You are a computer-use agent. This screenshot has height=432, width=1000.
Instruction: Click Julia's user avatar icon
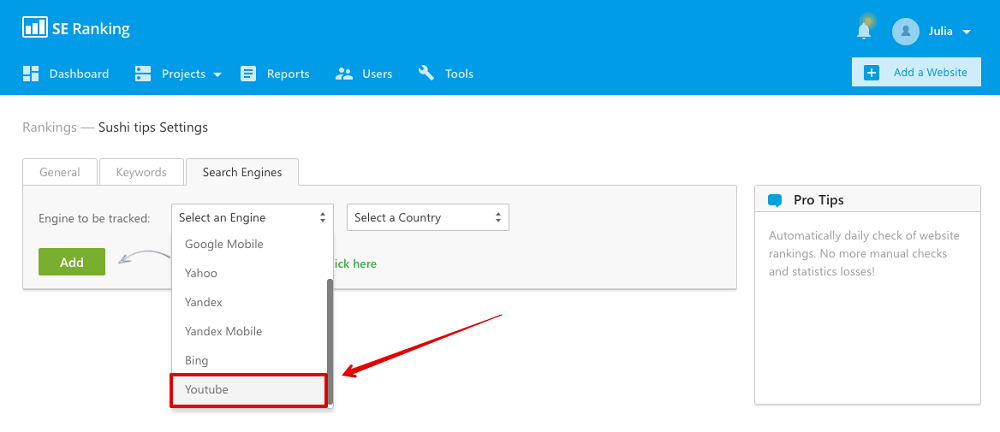(x=906, y=31)
